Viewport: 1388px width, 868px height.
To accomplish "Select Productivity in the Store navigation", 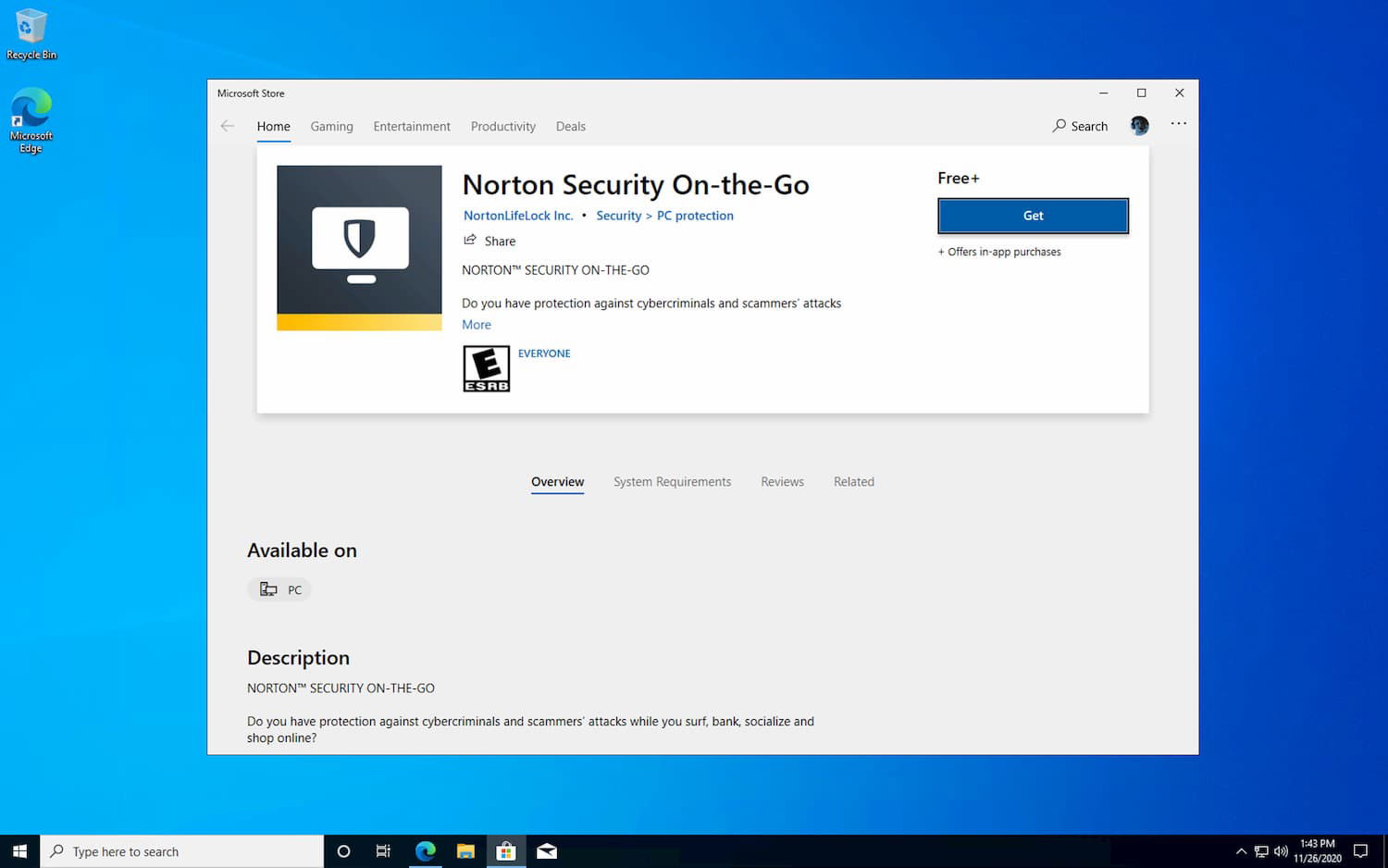I will (502, 126).
